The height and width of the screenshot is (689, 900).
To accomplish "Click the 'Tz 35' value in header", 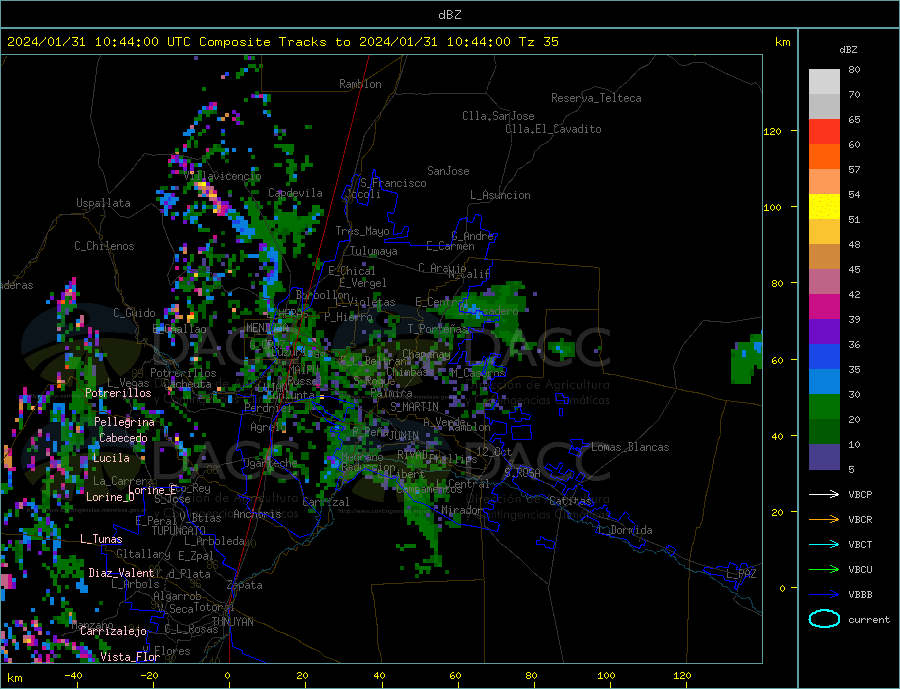I will coord(538,42).
